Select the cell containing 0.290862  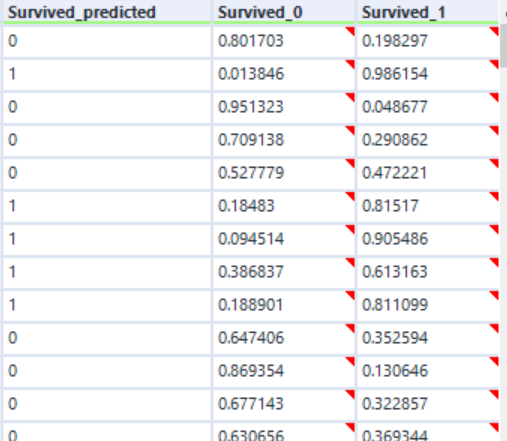click(428, 140)
